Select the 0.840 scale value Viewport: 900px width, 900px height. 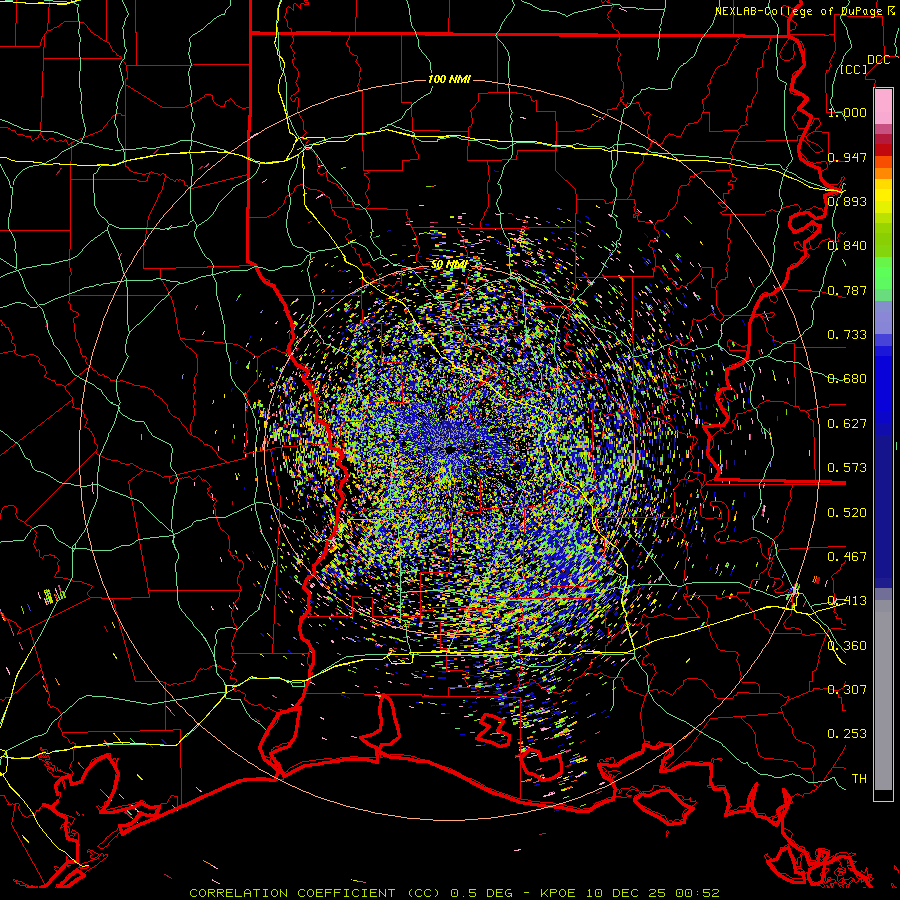tap(847, 246)
